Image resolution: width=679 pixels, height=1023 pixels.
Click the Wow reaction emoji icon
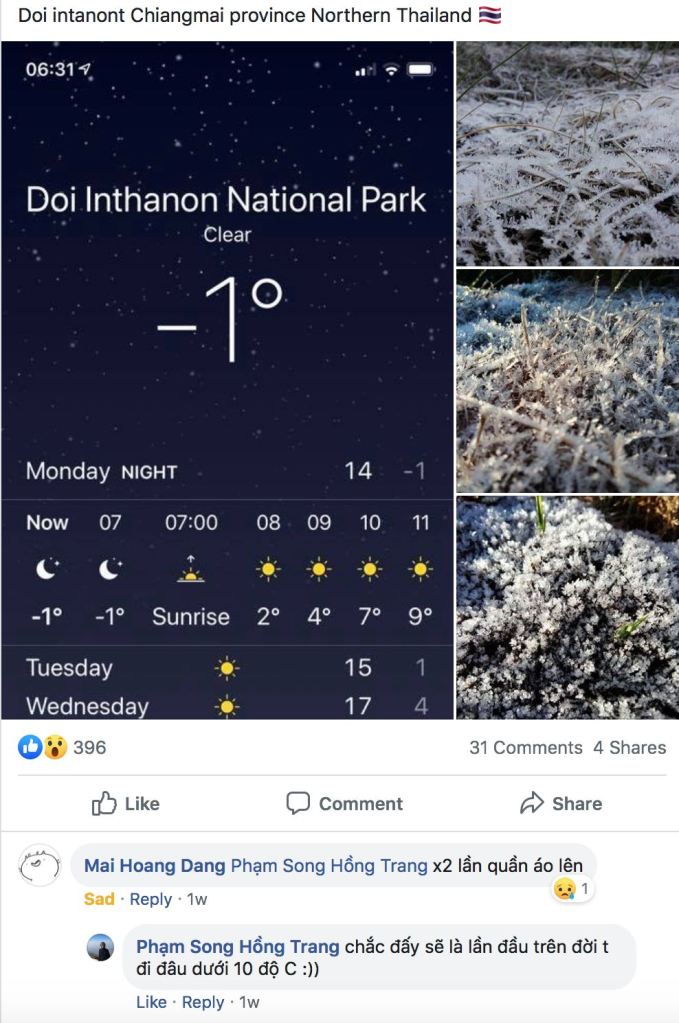[54, 747]
